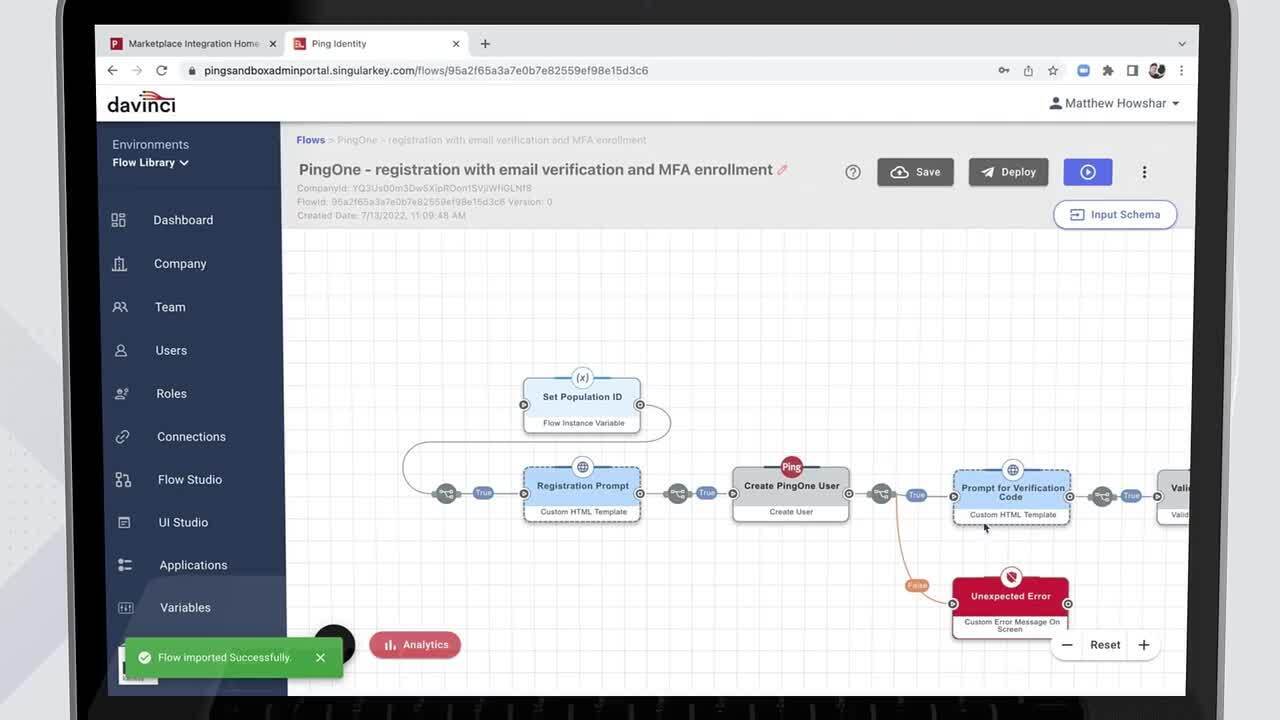Click the Ping icon on Create PingOne User
Screen dimensions: 1280x720
(x=791, y=467)
